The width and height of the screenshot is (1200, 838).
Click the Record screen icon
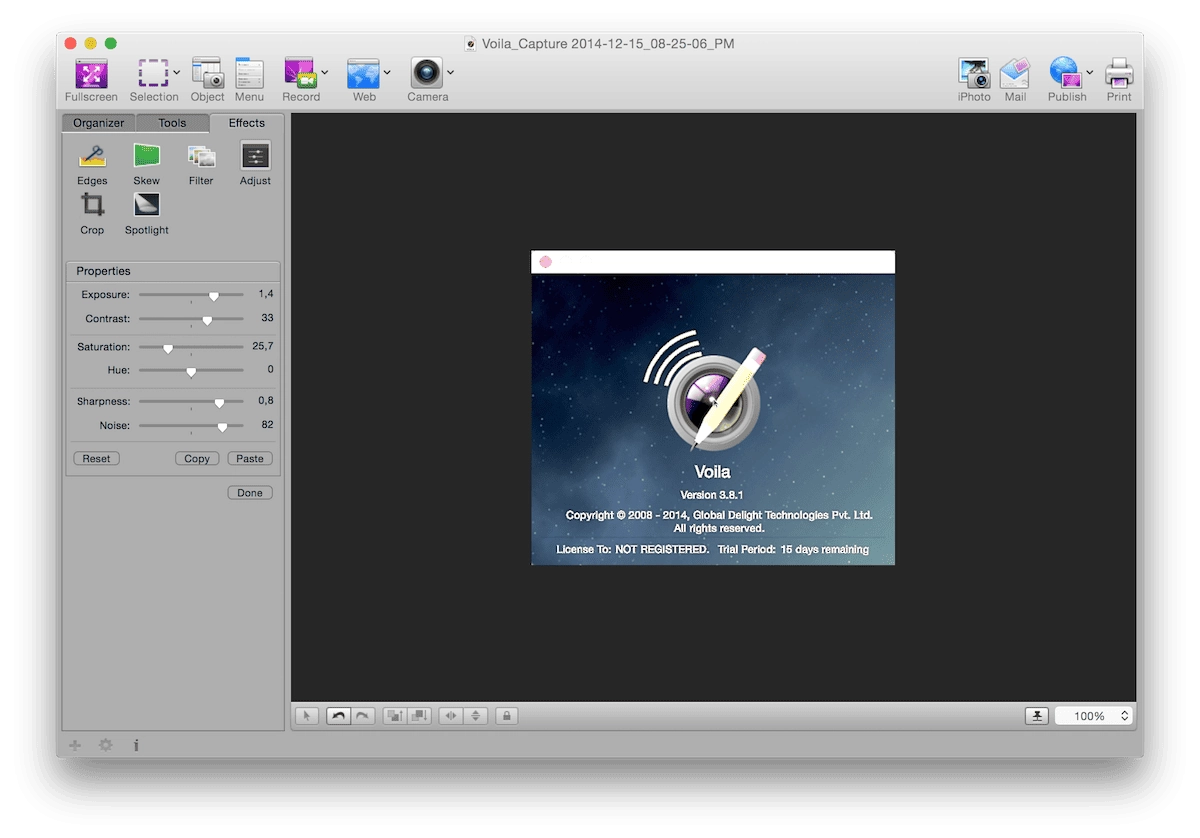coord(300,73)
